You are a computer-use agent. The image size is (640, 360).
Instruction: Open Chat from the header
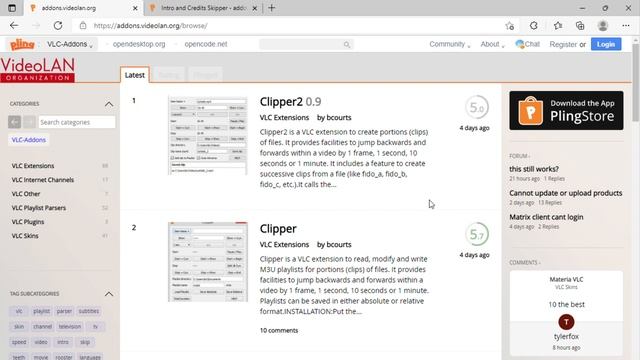(x=527, y=44)
